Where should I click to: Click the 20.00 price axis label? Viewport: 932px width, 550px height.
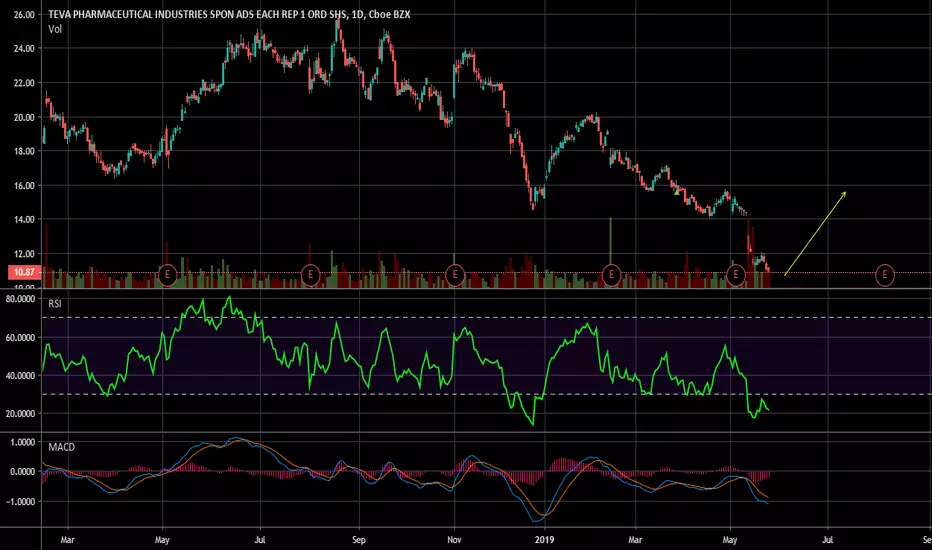click(x=24, y=117)
